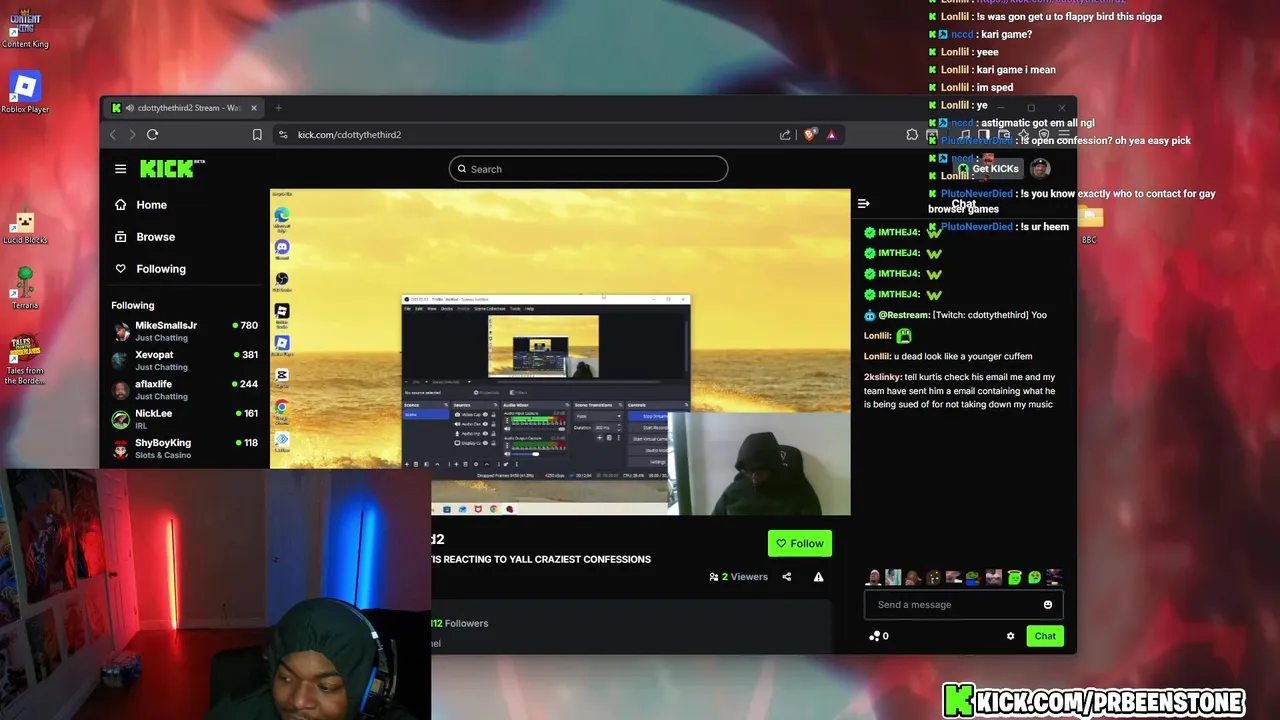
Task: Open browser extensions puzzle icon
Action: [x=912, y=134]
